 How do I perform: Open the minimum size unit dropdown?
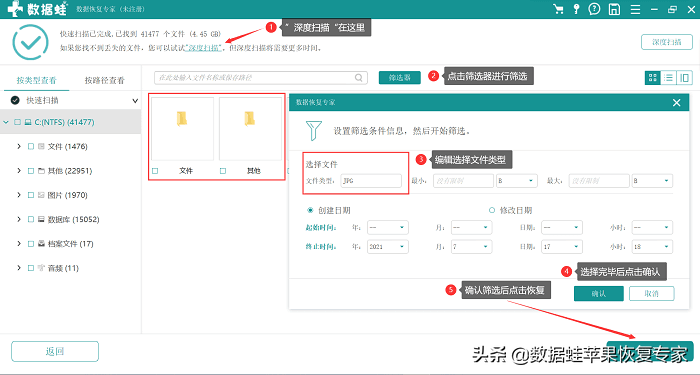517,181
